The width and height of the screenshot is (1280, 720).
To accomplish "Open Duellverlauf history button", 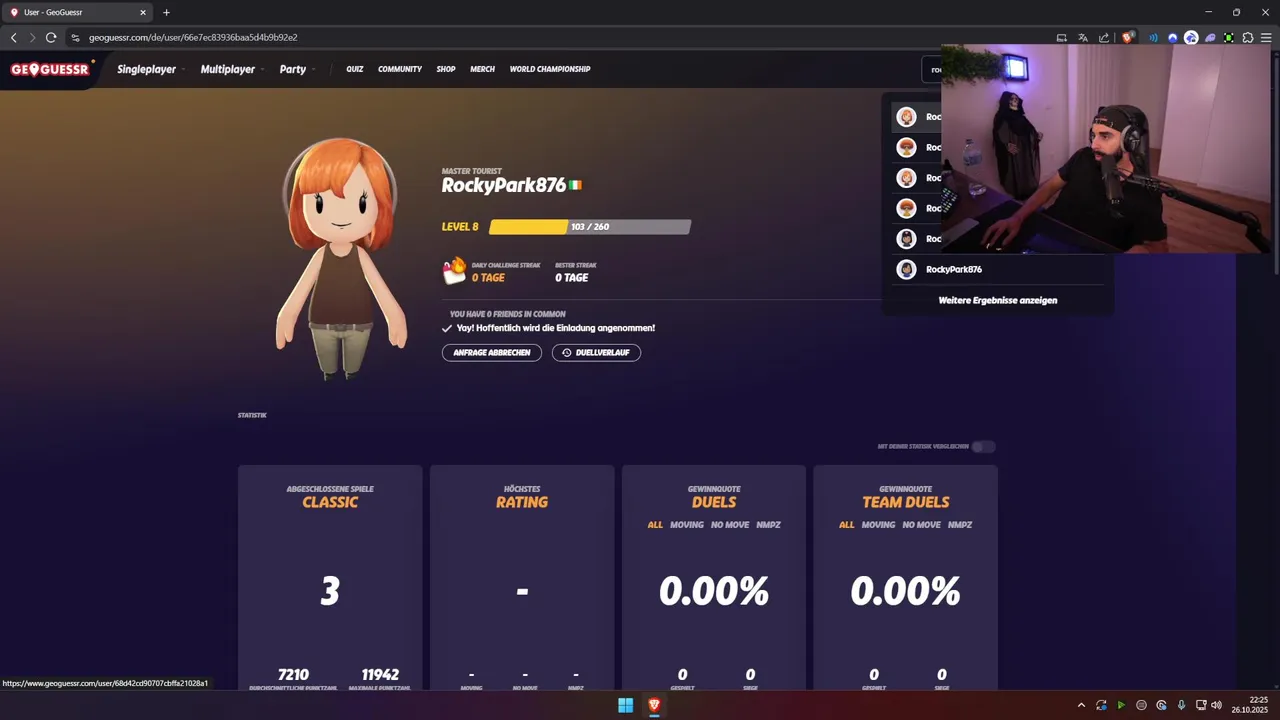I will coord(596,352).
